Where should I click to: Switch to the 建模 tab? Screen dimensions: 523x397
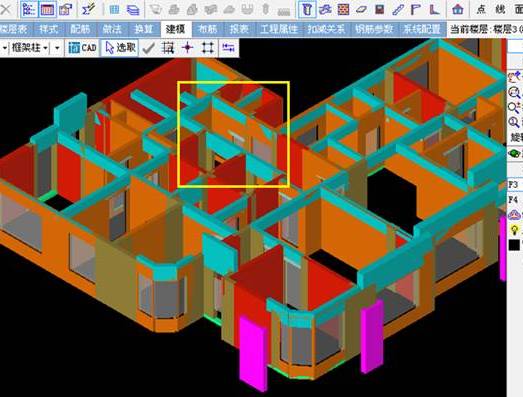click(x=175, y=29)
